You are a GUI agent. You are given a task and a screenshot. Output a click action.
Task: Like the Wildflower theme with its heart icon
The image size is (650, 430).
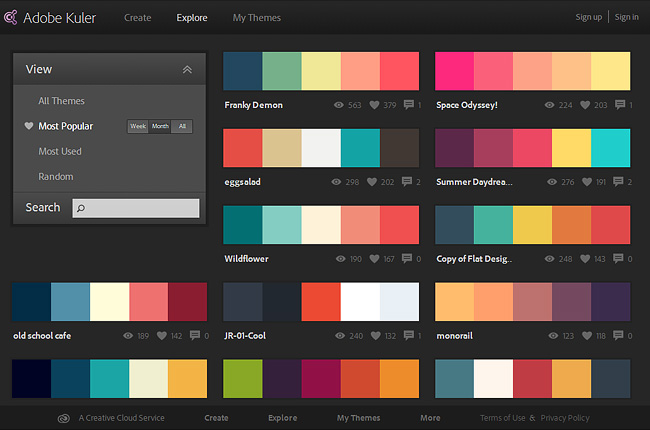[373, 259]
